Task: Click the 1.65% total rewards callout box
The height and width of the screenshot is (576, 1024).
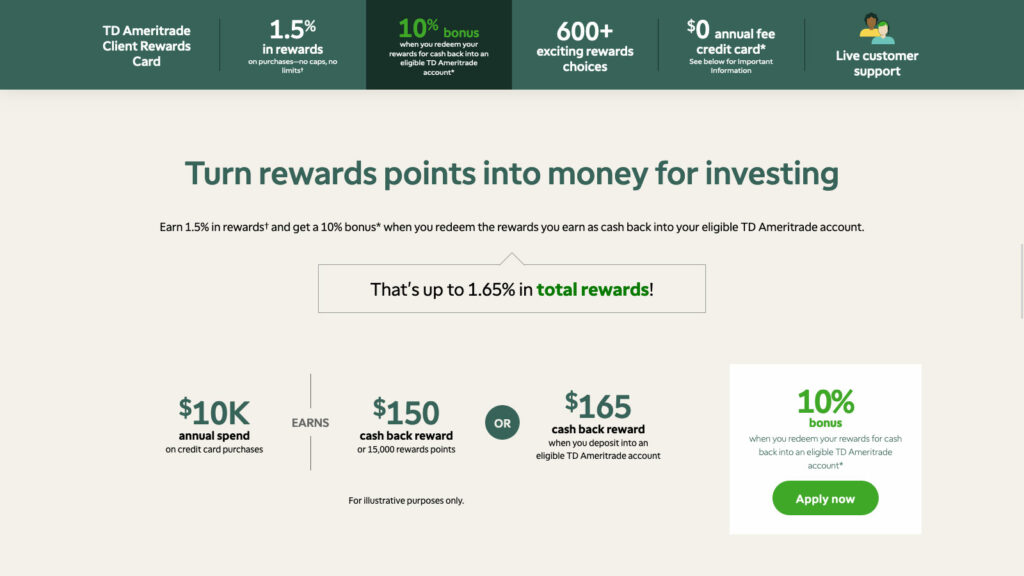Action: [512, 289]
